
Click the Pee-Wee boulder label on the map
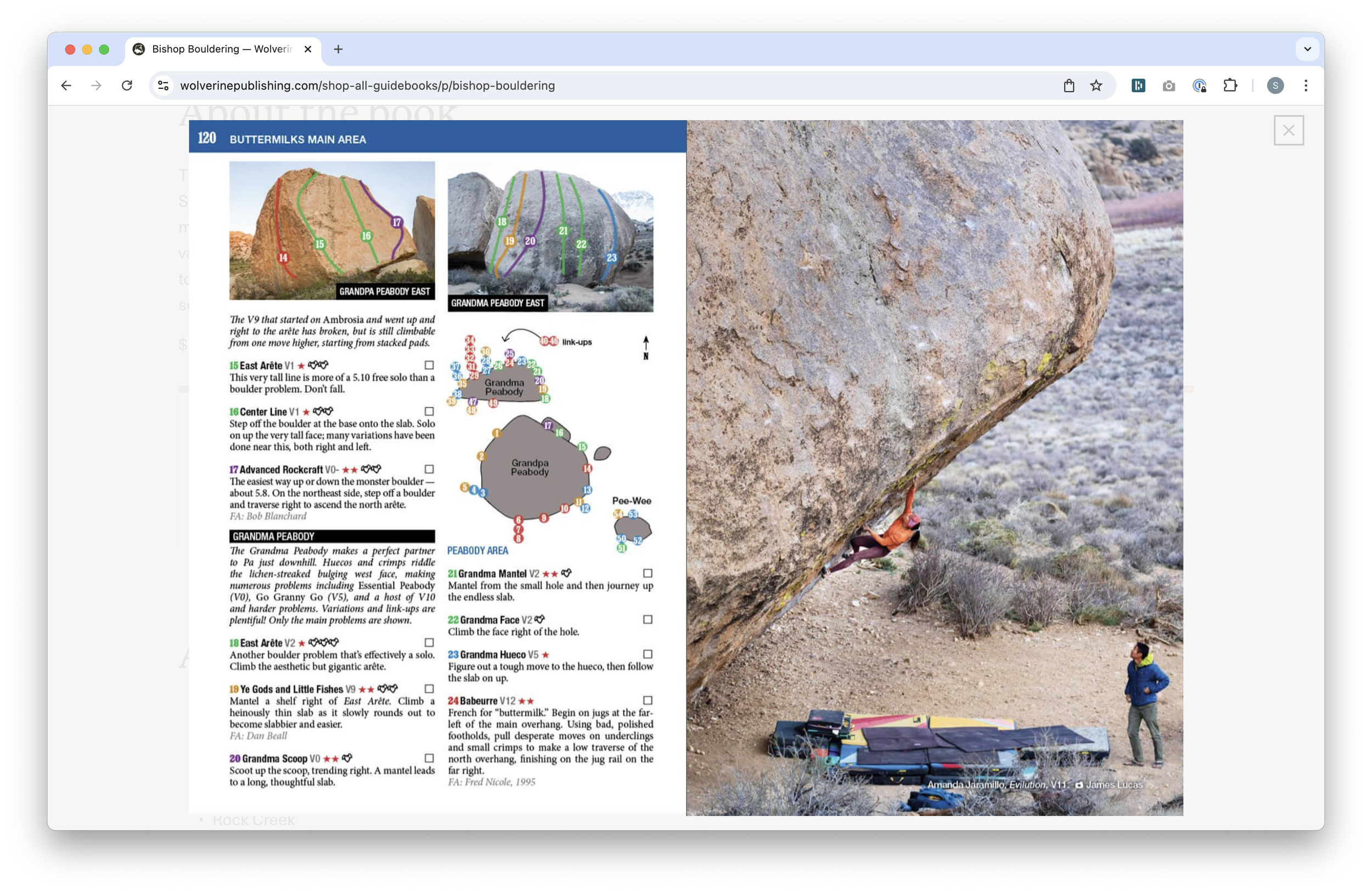[x=631, y=501]
